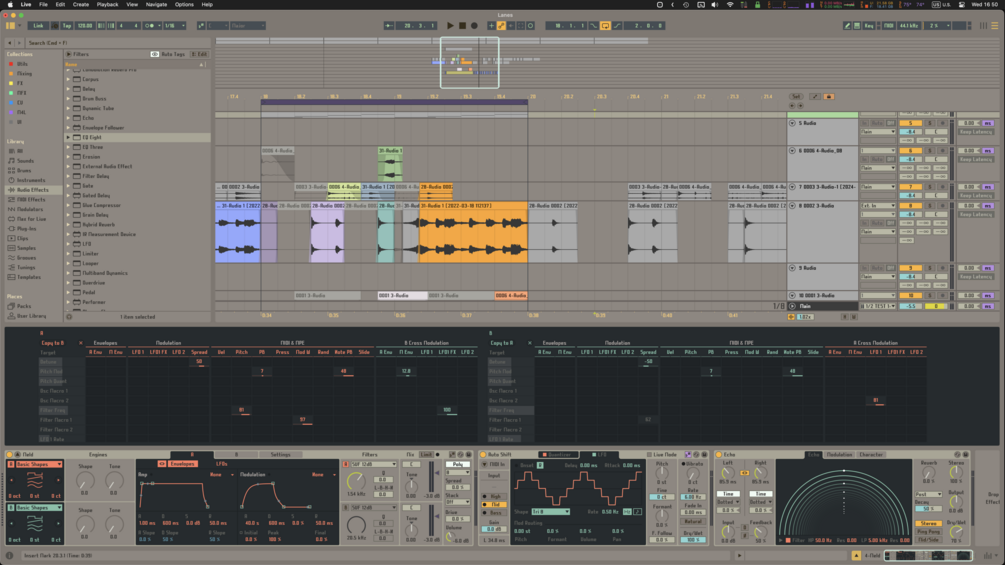This screenshot has height=565, width=1005.
Task: Select the yellow FX collection
Action: [x=20, y=83]
